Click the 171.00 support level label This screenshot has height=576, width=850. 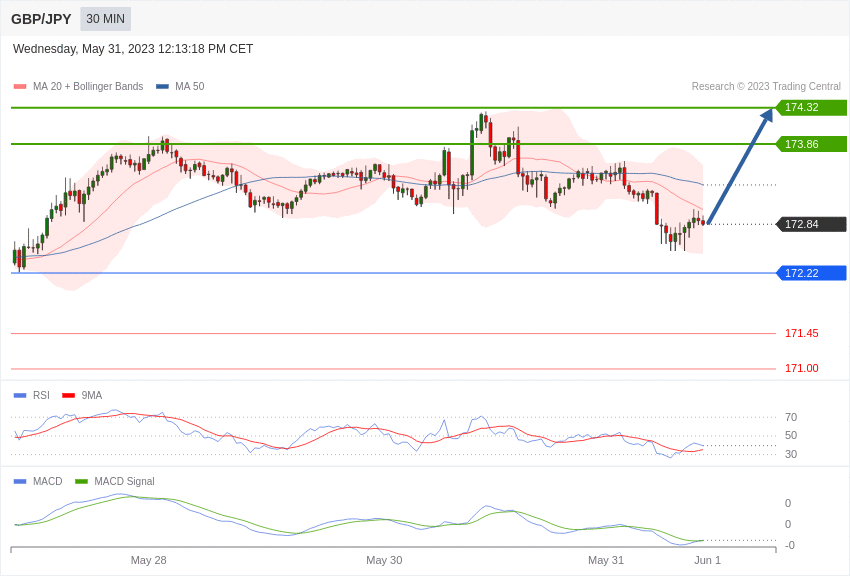801,368
